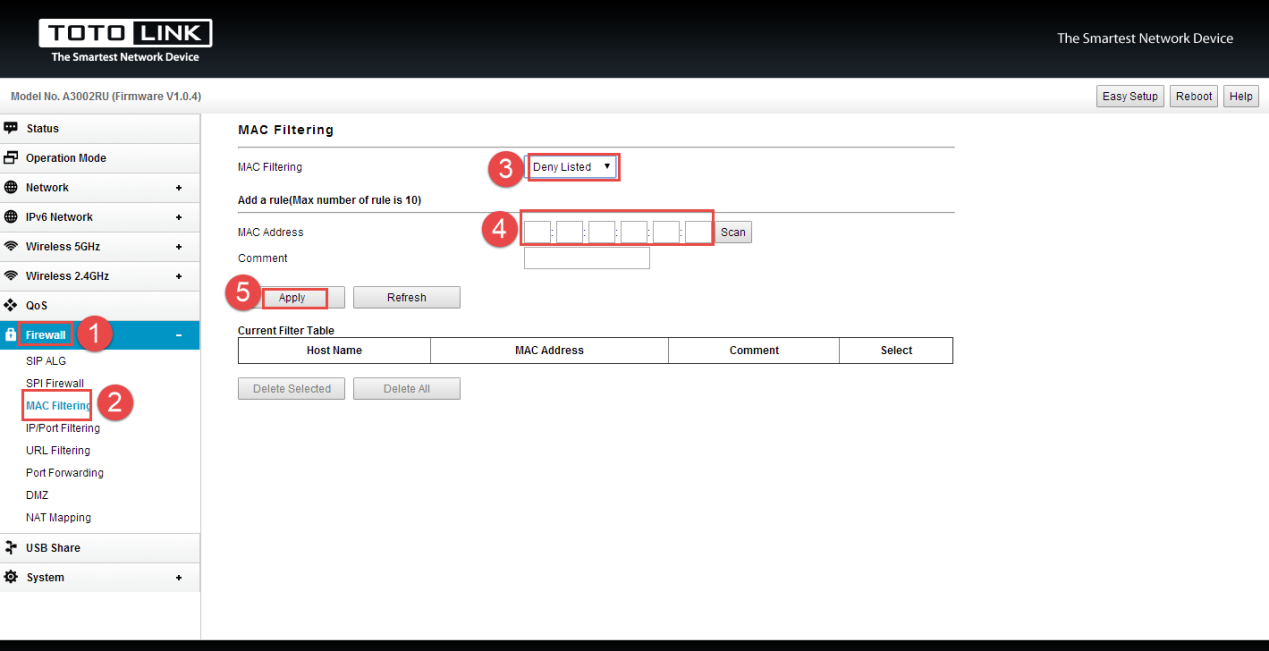The width and height of the screenshot is (1269, 651).
Task: Expand the Wireless 5GHz plus sign
Action: click(179, 247)
